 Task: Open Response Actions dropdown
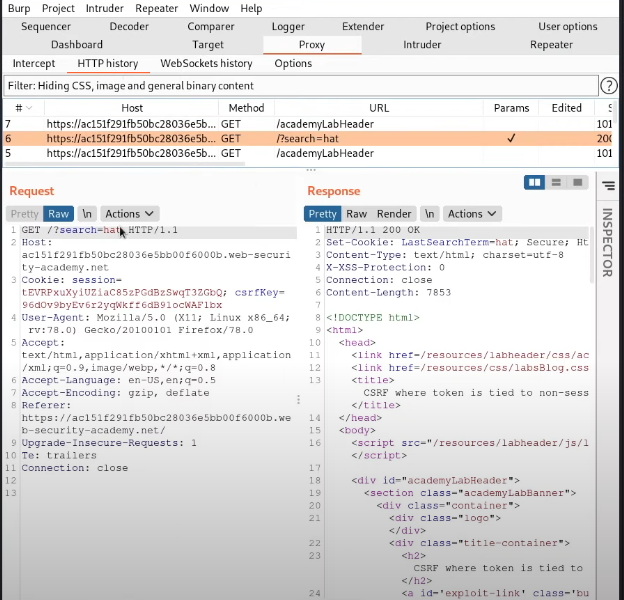(472, 214)
